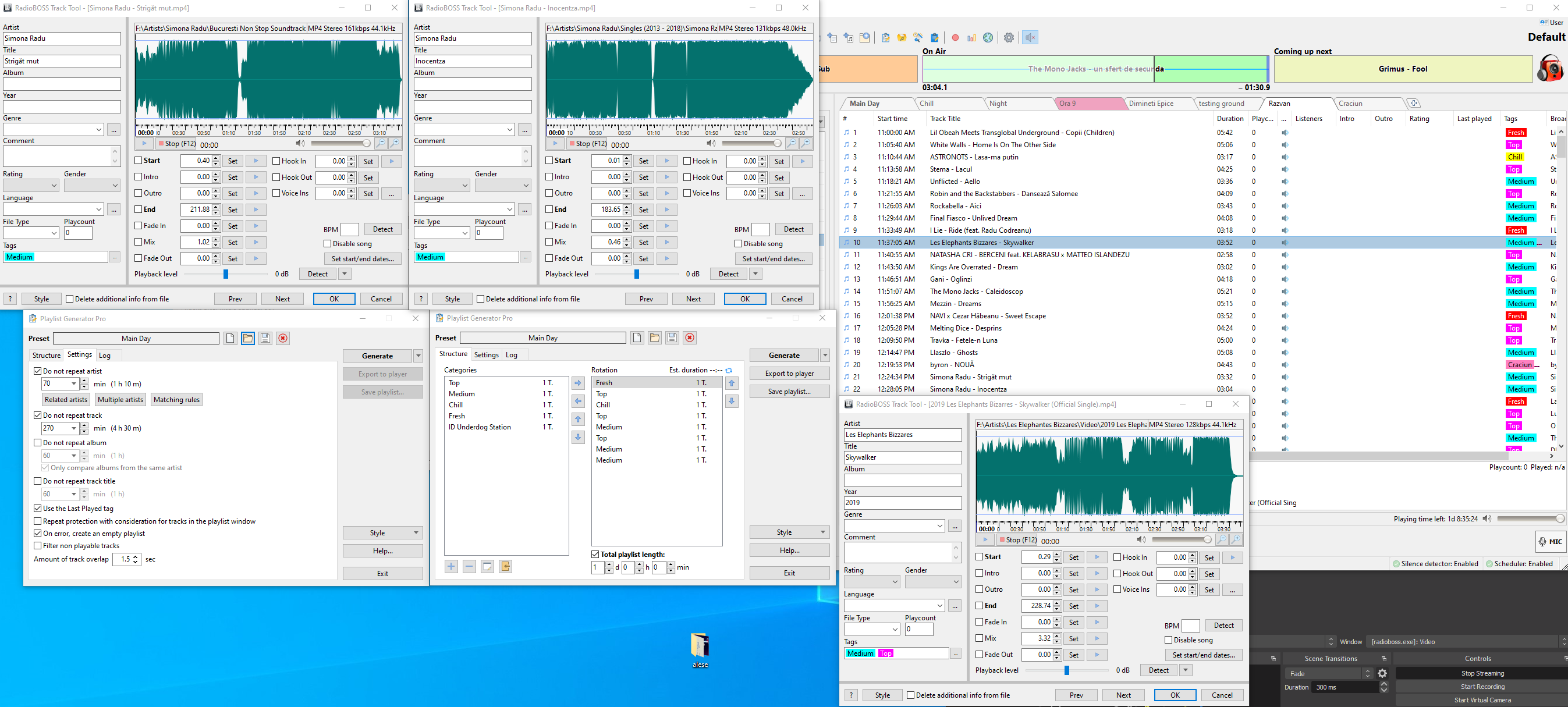Adjust main volume slider beside Playing time left
This screenshot has height=707, width=1568.
pyautogui.click(x=1530, y=518)
